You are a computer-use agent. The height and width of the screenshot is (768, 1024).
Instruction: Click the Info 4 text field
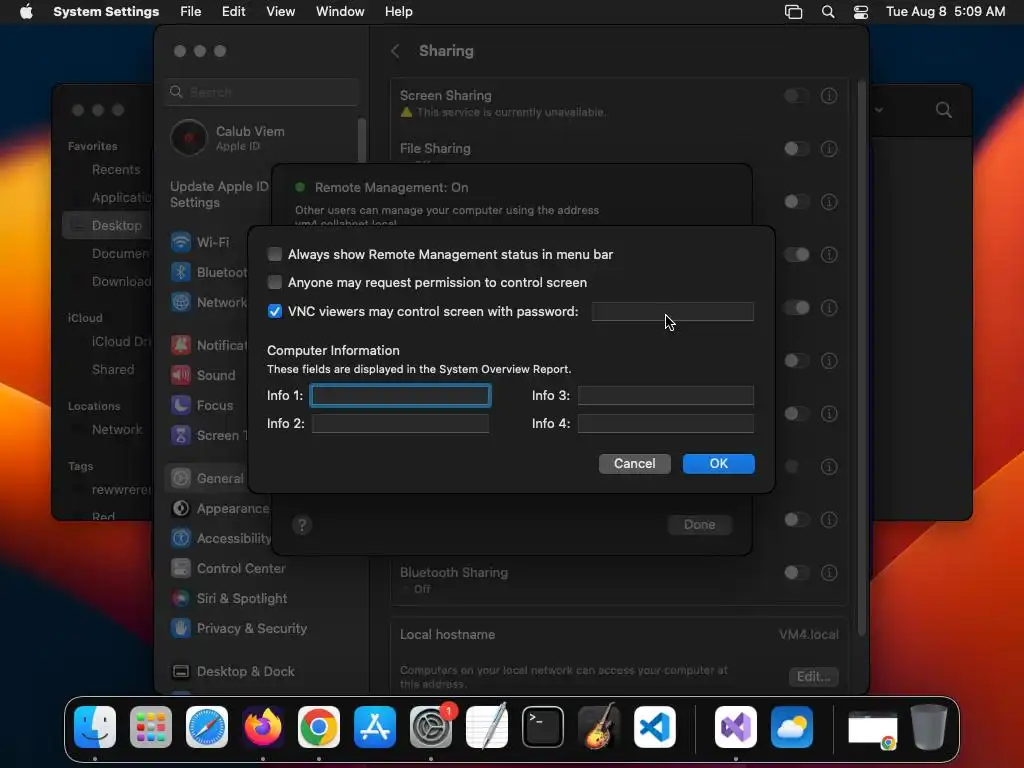pyautogui.click(x=665, y=423)
